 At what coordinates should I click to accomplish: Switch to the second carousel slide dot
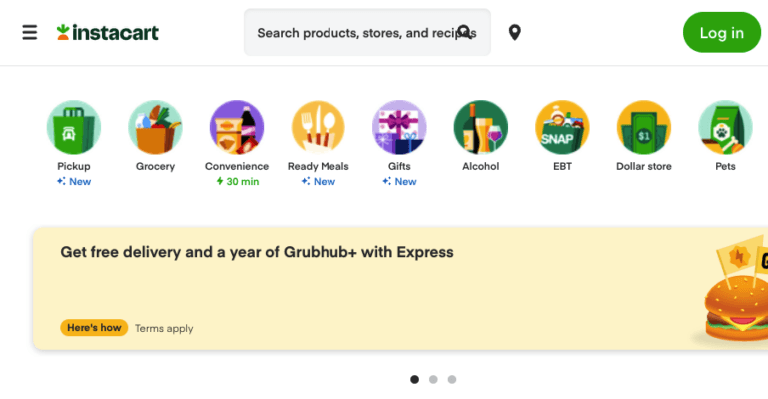click(x=433, y=379)
